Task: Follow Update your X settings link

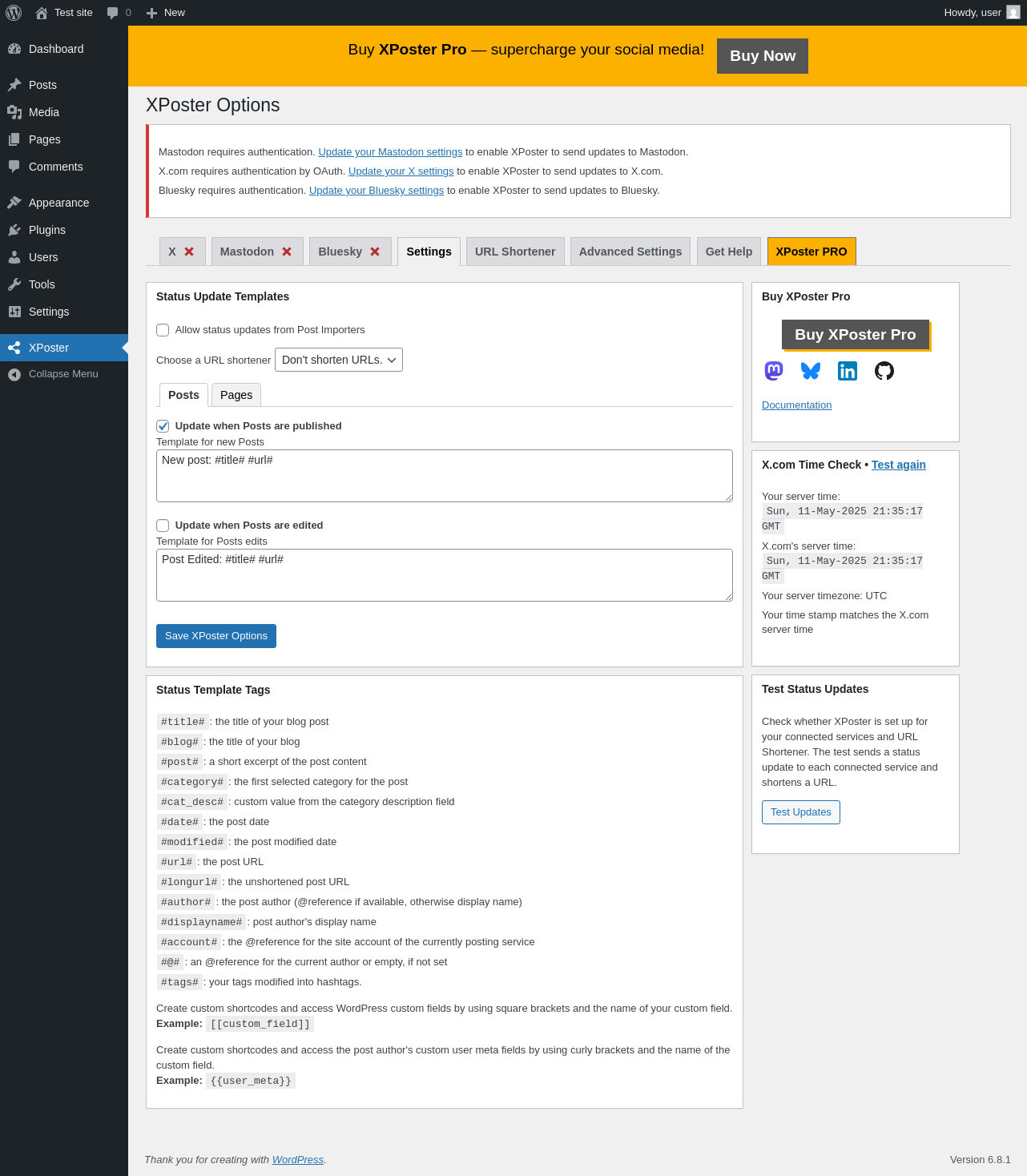Action: click(x=401, y=171)
